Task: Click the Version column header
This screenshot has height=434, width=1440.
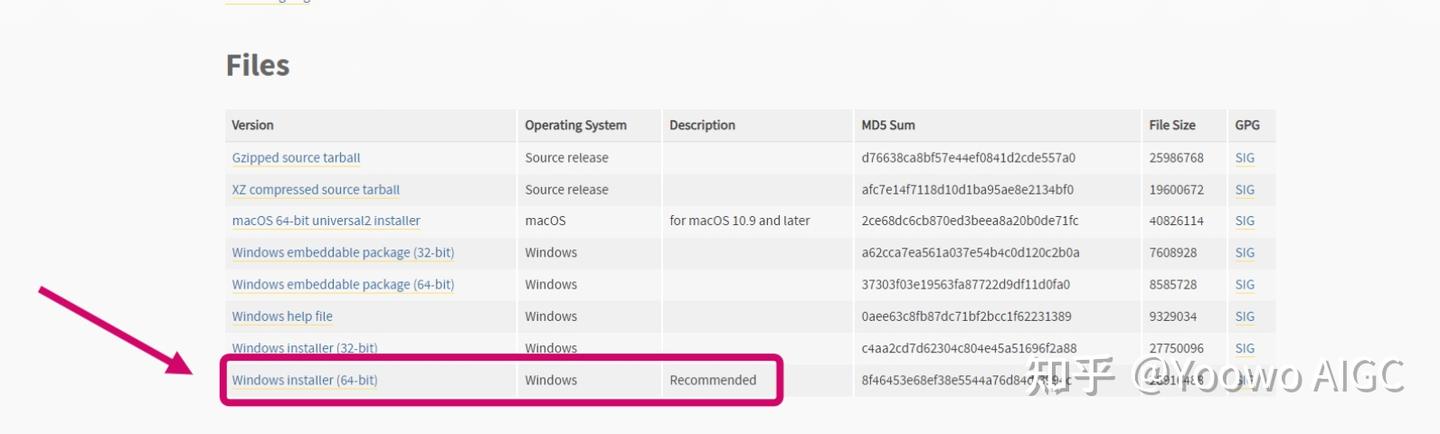Action: tap(253, 125)
